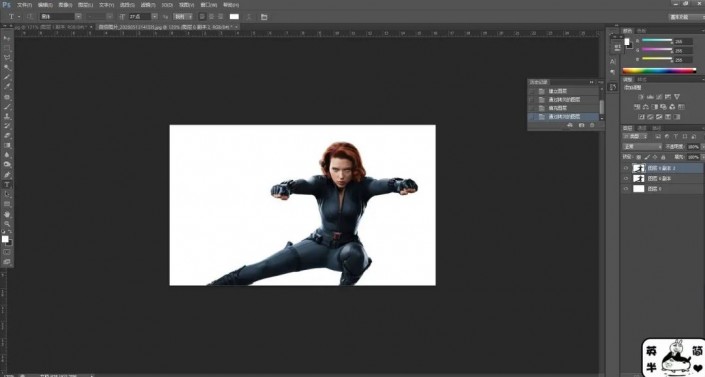Toggle visibility of bottom layer 图层 0
Viewport: 705px width, 377px height.
tap(625, 189)
